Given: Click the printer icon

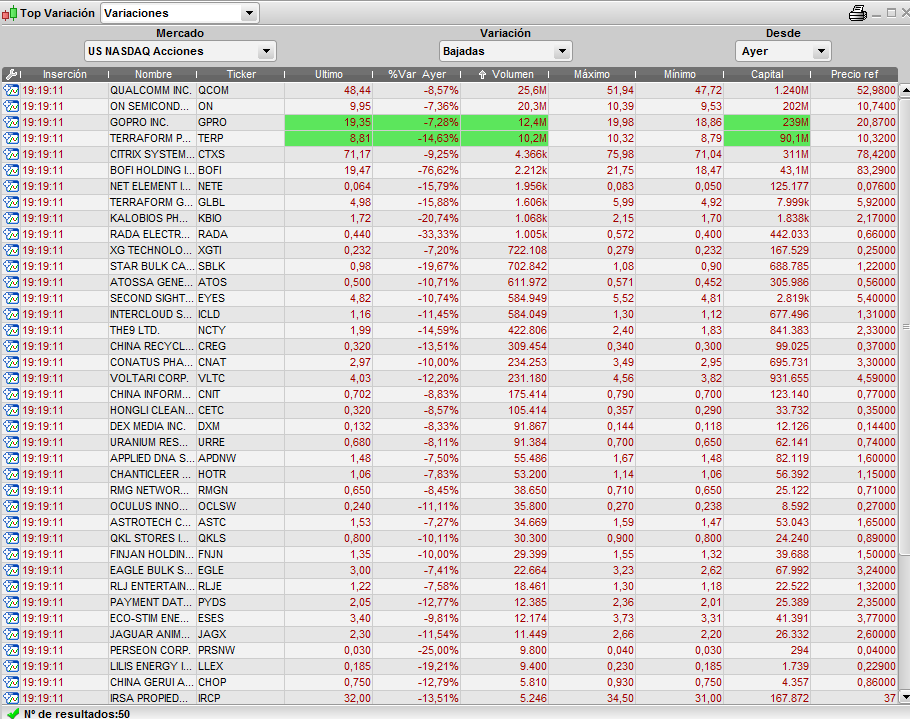Looking at the screenshot, I should click(858, 13).
